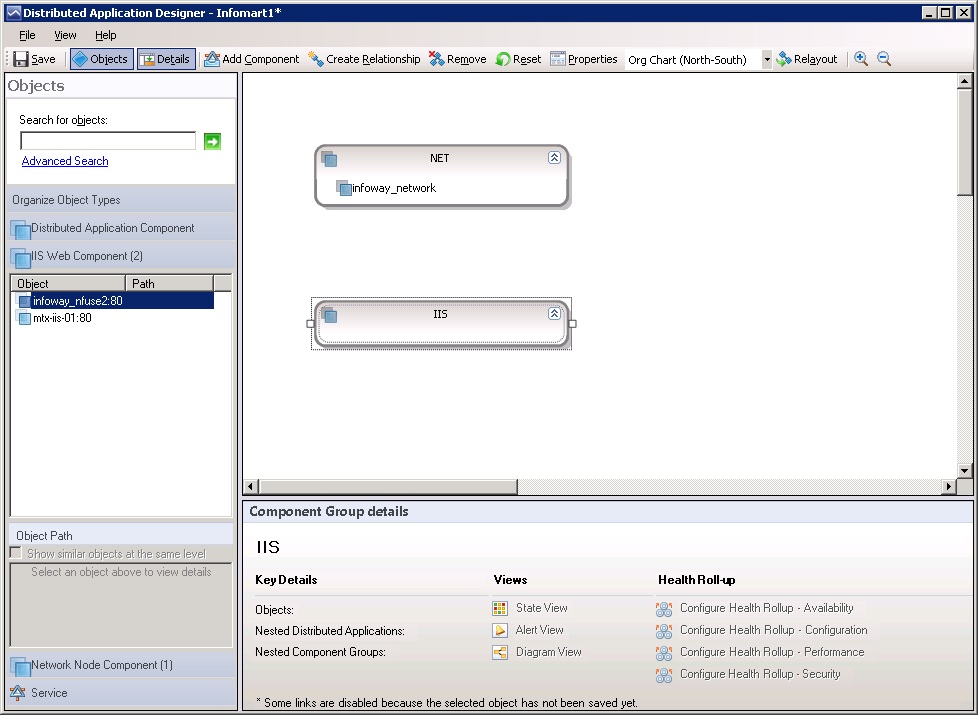This screenshot has width=978, height=715.
Task: Click the Performance rollup icon
Action: pyautogui.click(x=664, y=653)
